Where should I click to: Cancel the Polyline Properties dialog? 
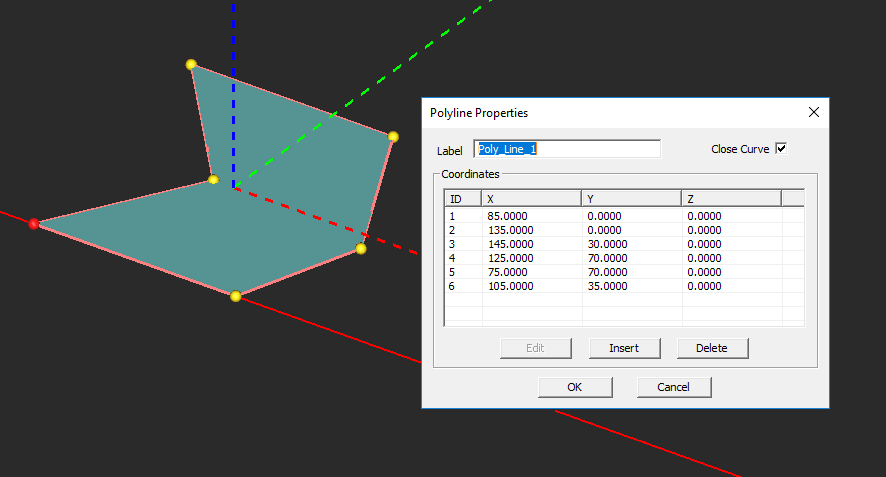673,387
